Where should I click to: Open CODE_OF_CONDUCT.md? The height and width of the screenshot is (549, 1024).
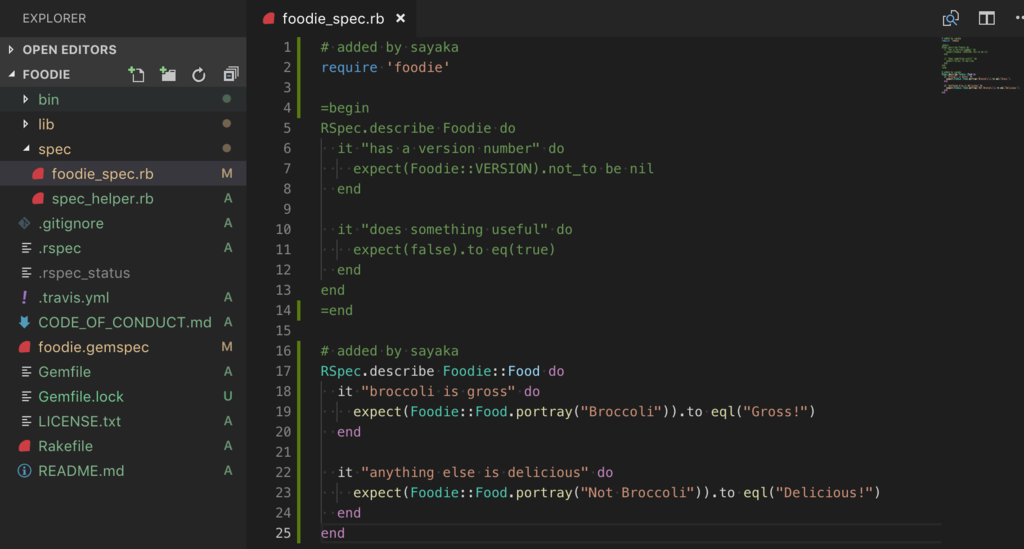tap(123, 322)
